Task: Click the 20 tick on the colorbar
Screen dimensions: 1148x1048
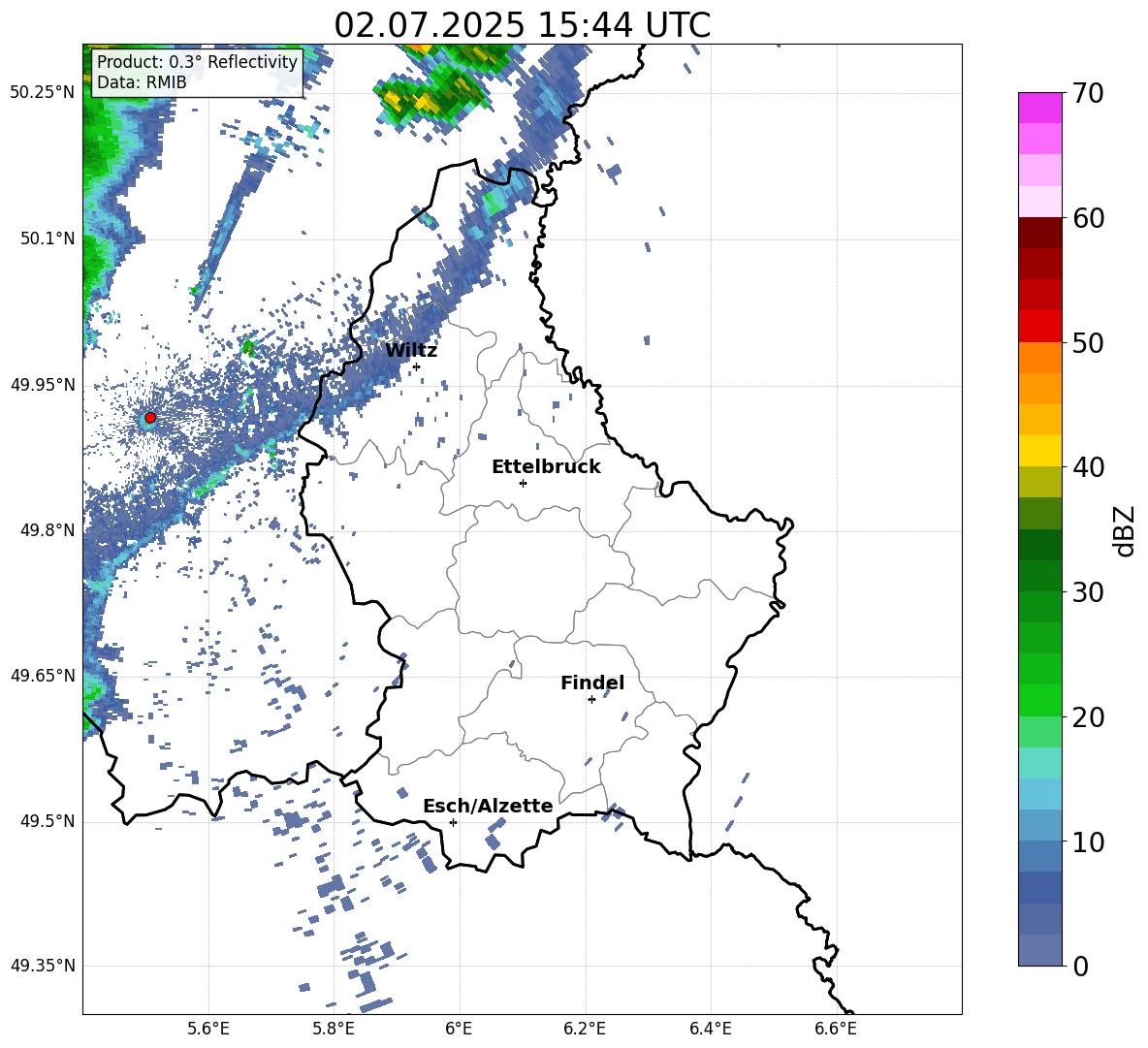Action: (1089, 717)
